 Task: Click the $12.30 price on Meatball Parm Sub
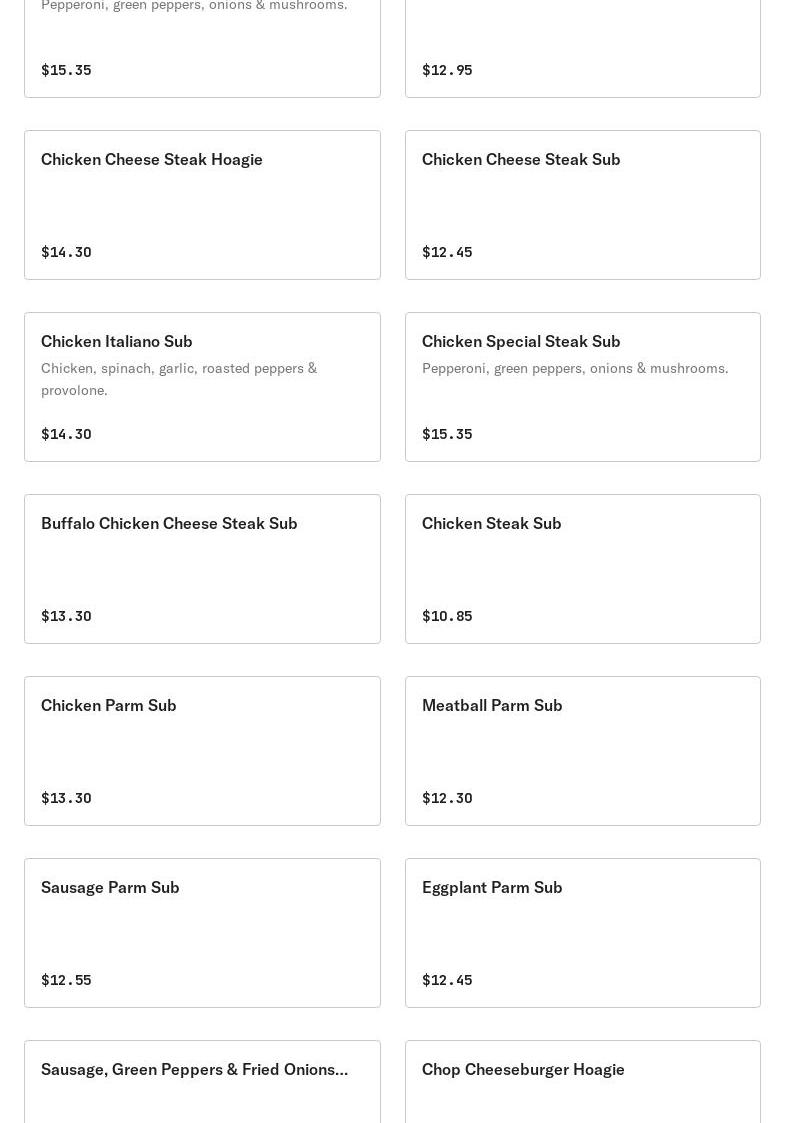(447, 798)
